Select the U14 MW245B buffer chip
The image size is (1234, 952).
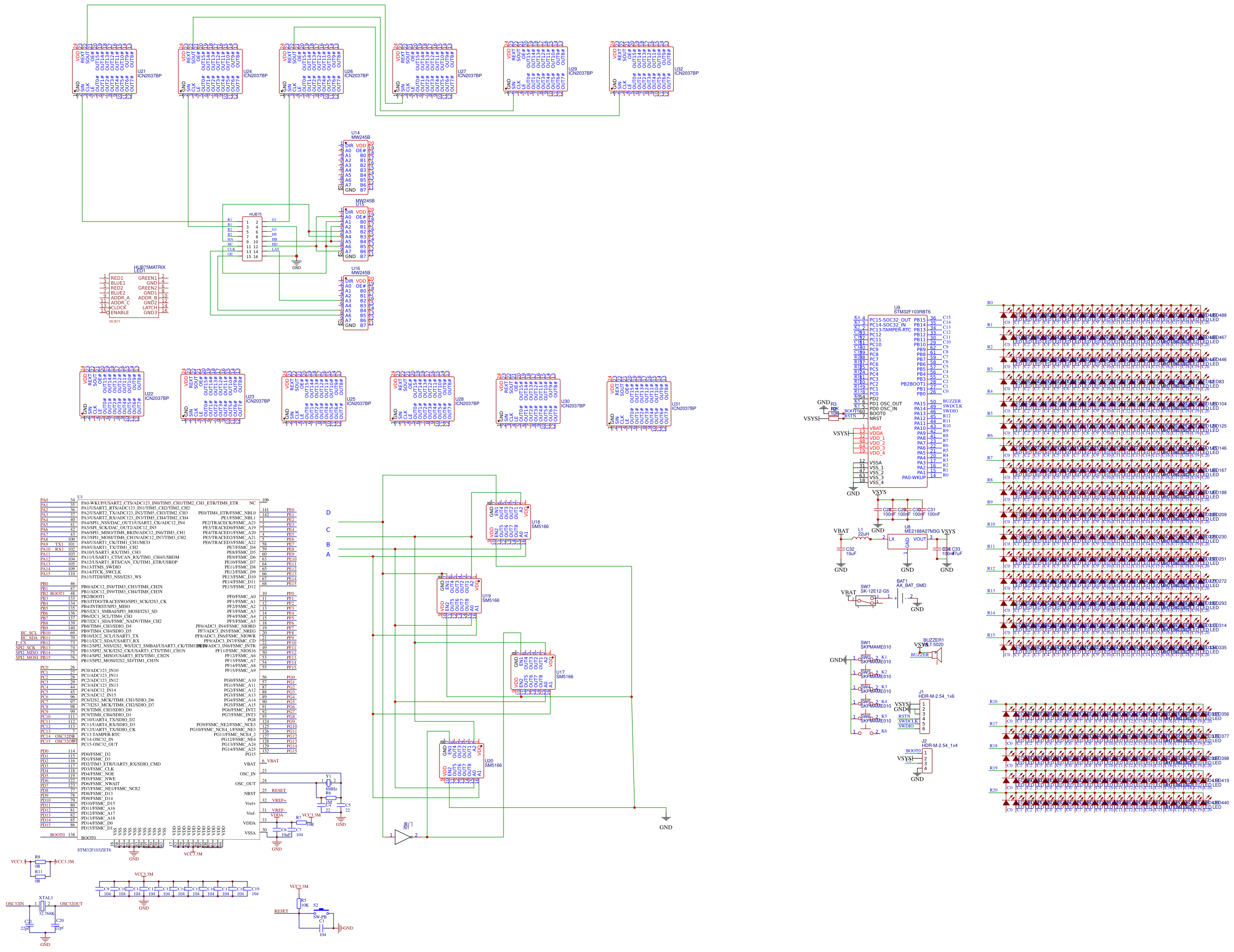click(355, 167)
